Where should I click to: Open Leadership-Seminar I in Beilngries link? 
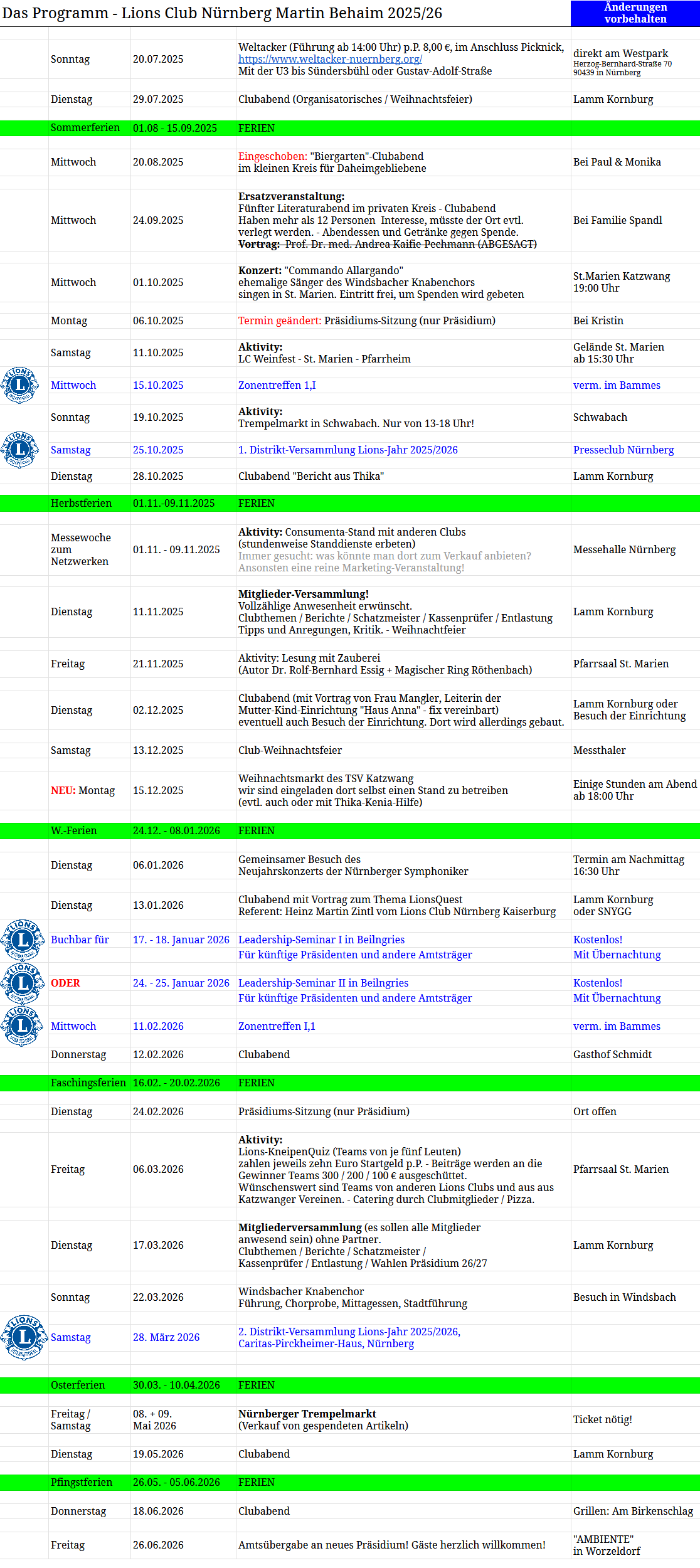click(321, 940)
